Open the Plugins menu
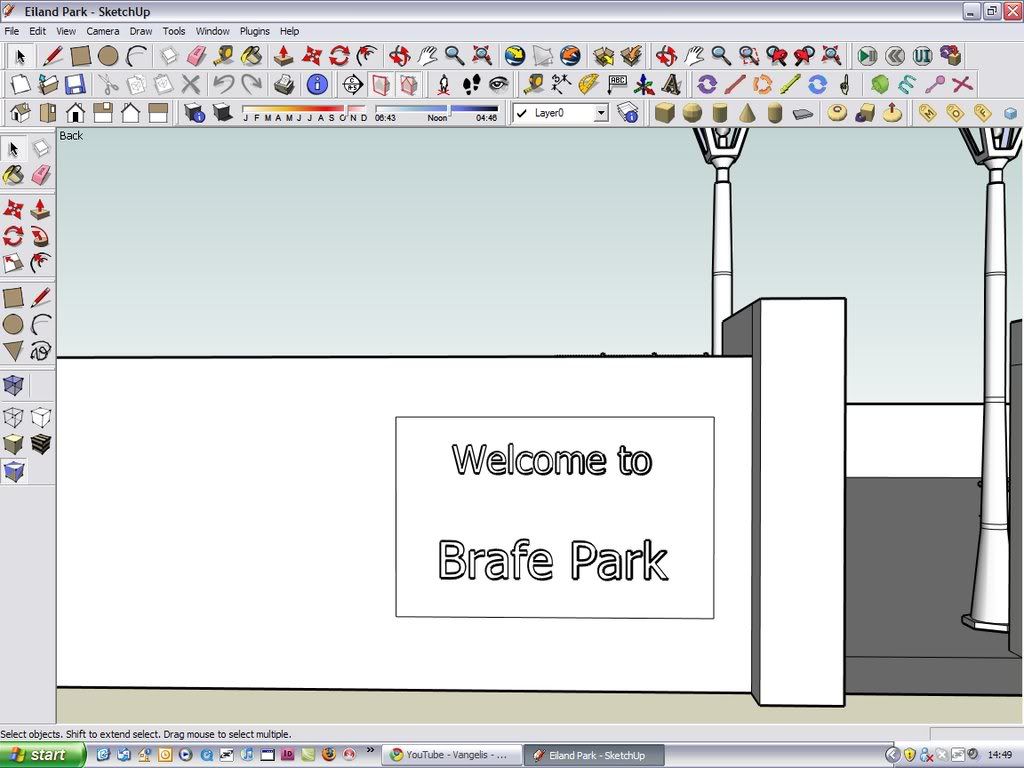This screenshot has height=768, width=1024. pos(254,31)
